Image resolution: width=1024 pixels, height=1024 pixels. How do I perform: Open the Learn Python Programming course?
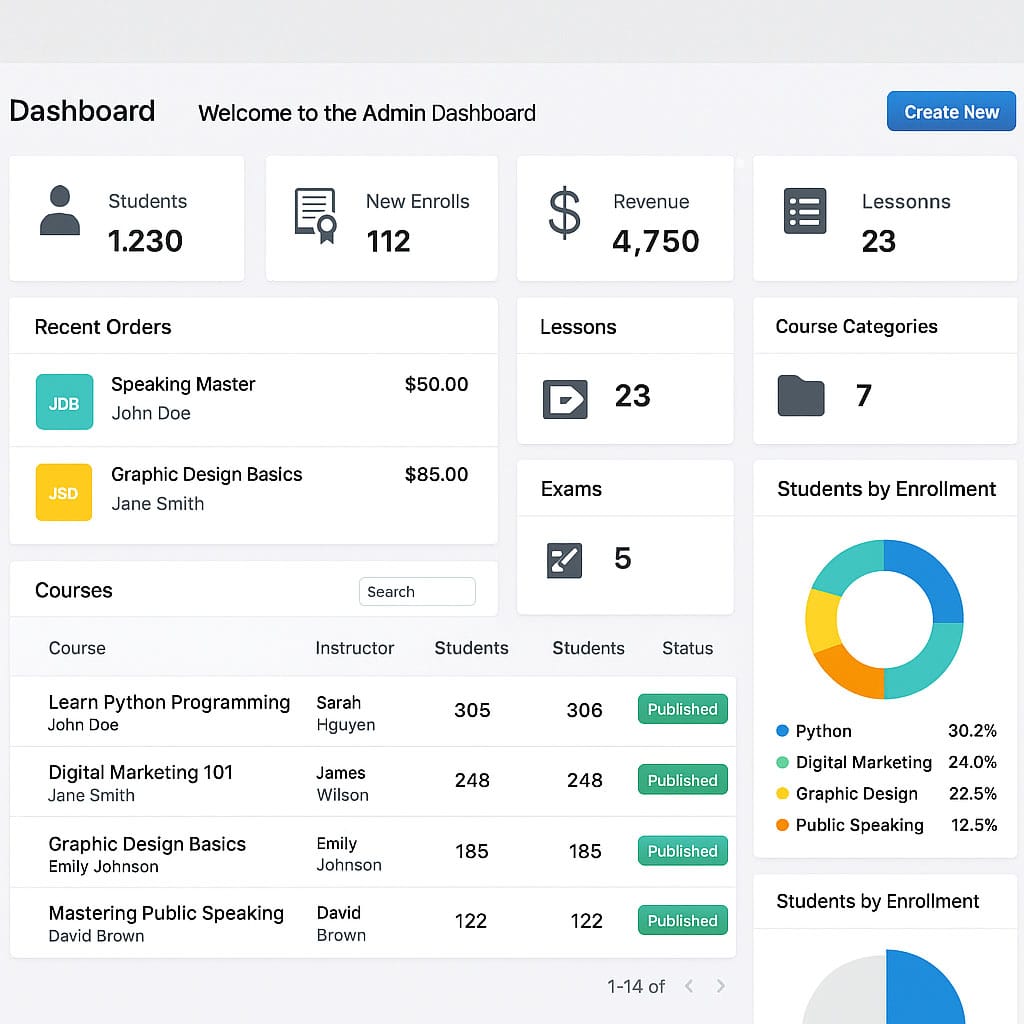169,702
